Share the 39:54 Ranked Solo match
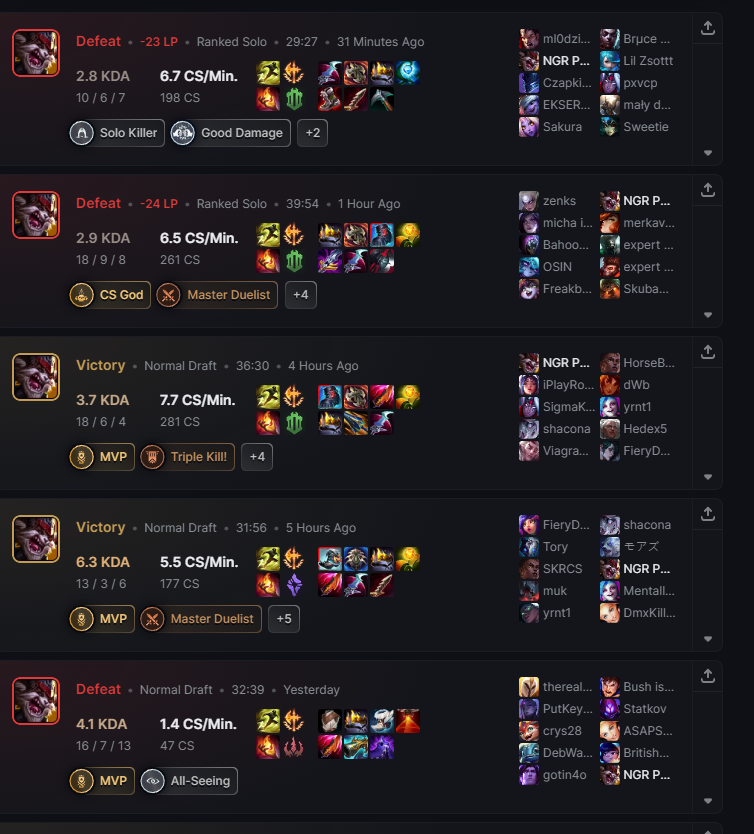Screen dimensions: 754x834 coord(707,190)
